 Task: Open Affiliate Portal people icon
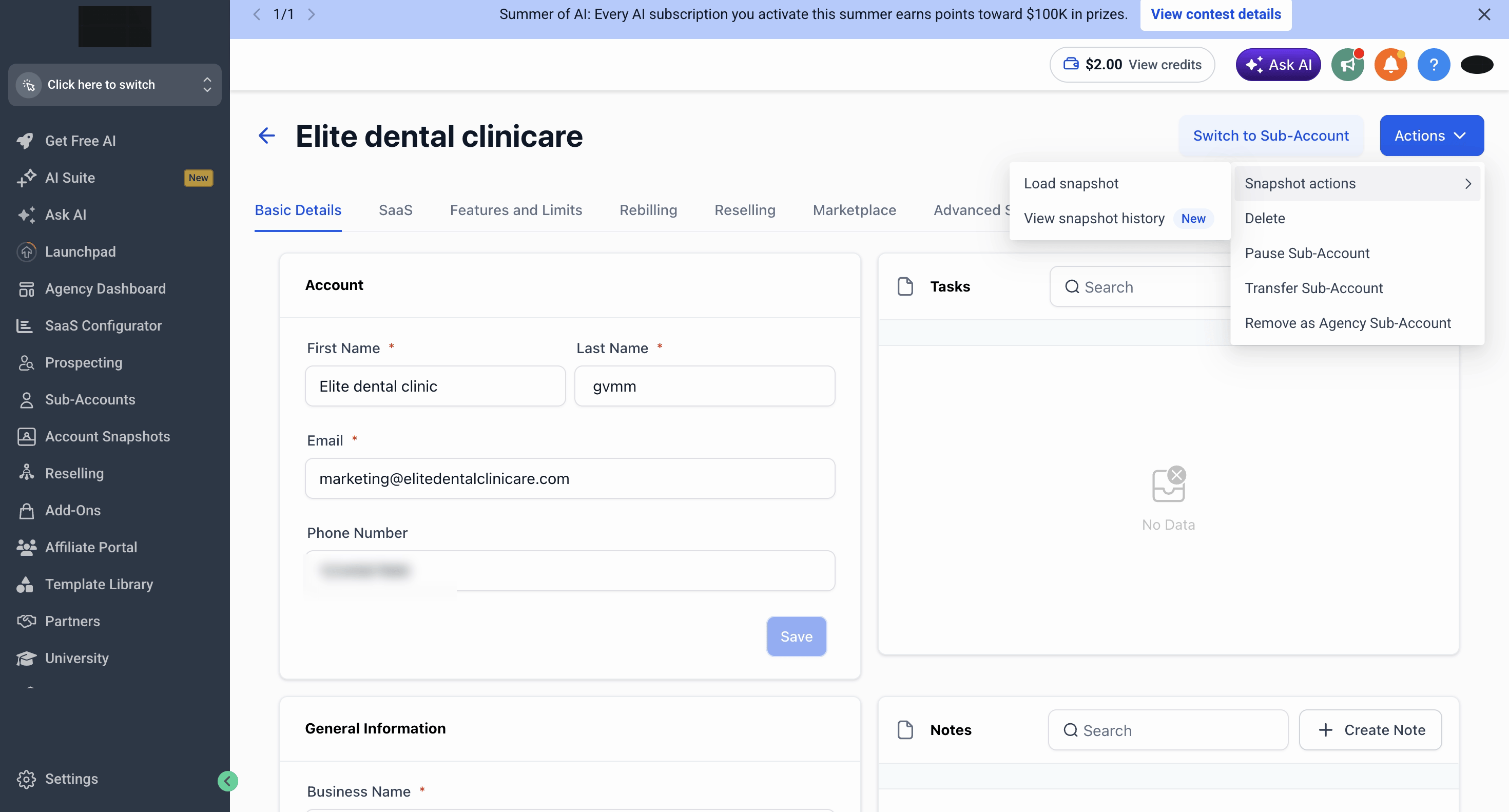[26, 547]
